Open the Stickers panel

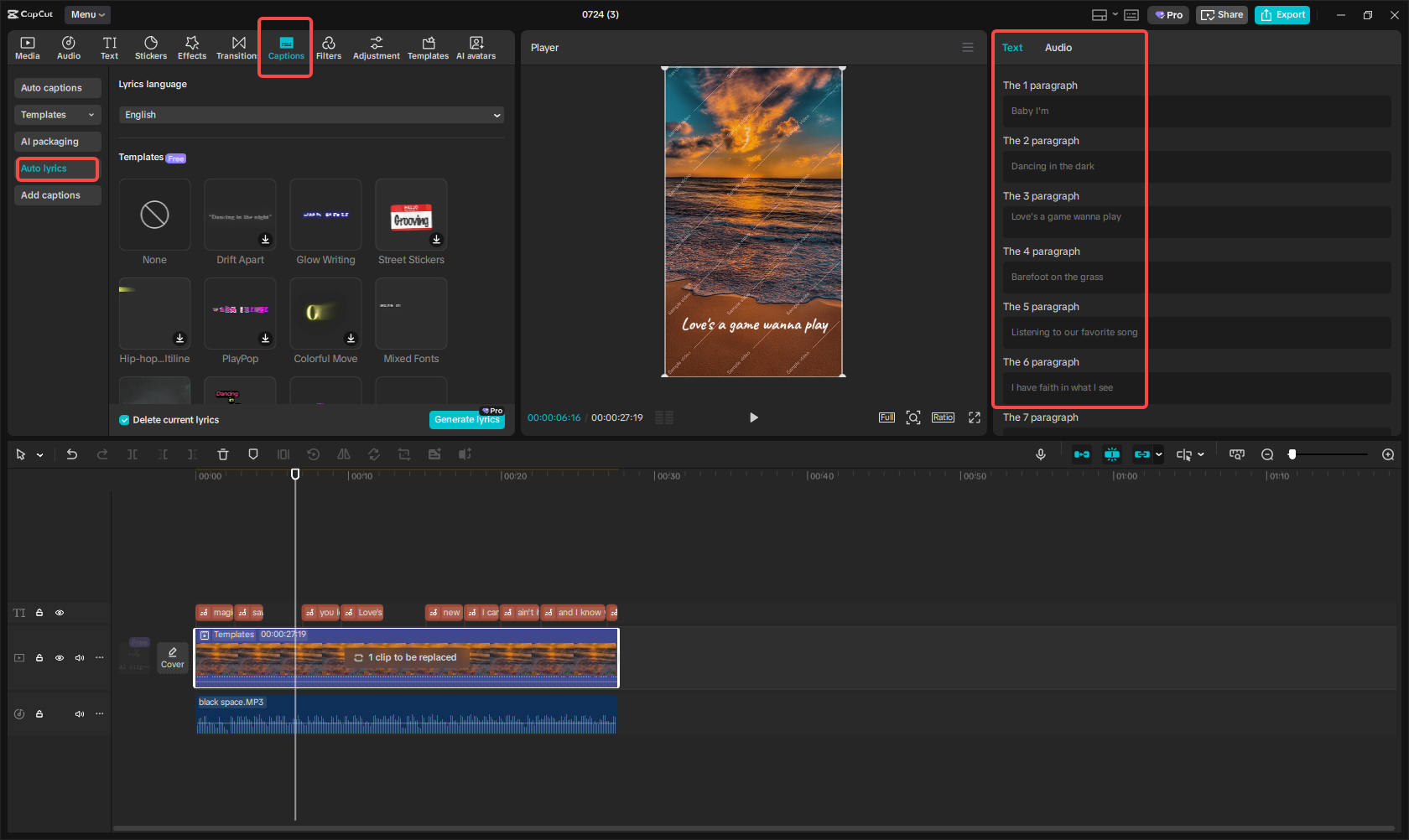tap(151, 47)
